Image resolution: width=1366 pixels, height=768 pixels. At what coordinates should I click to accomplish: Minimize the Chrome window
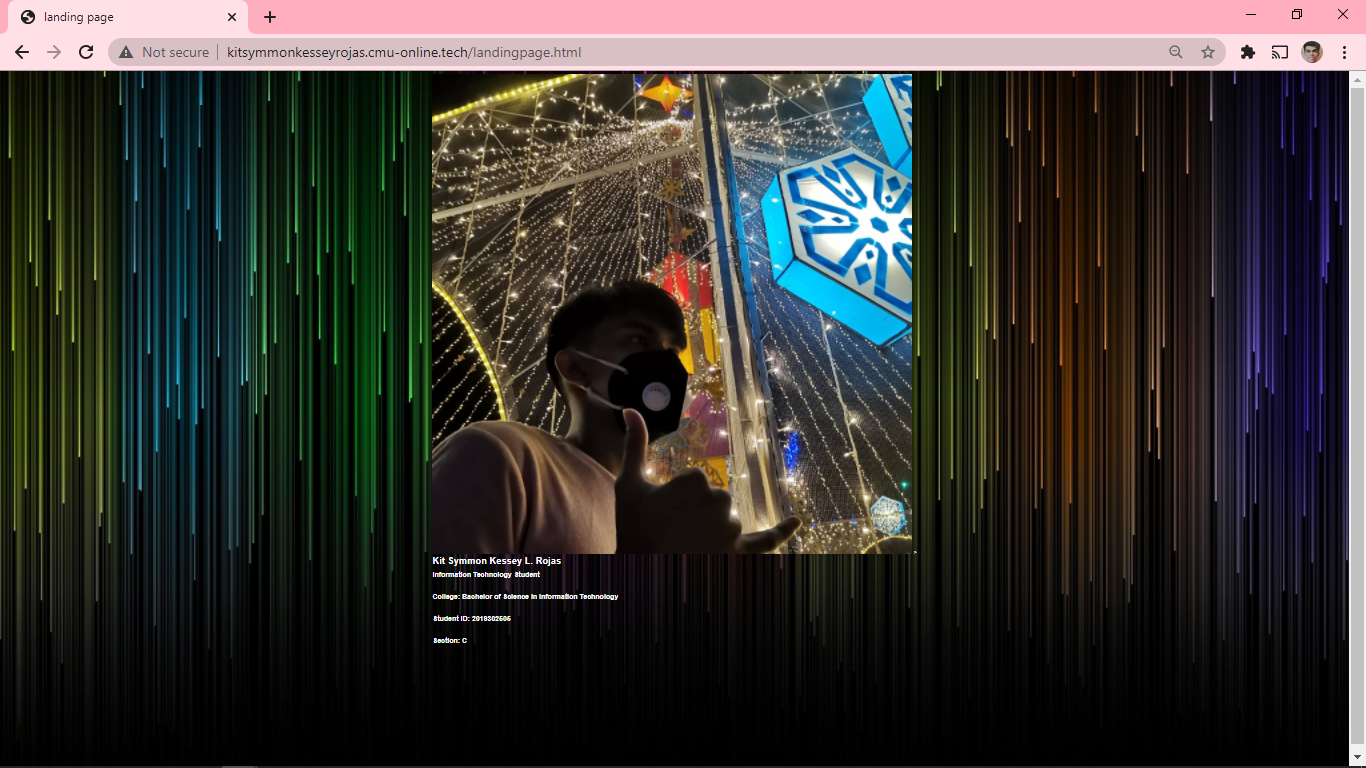point(1251,15)
